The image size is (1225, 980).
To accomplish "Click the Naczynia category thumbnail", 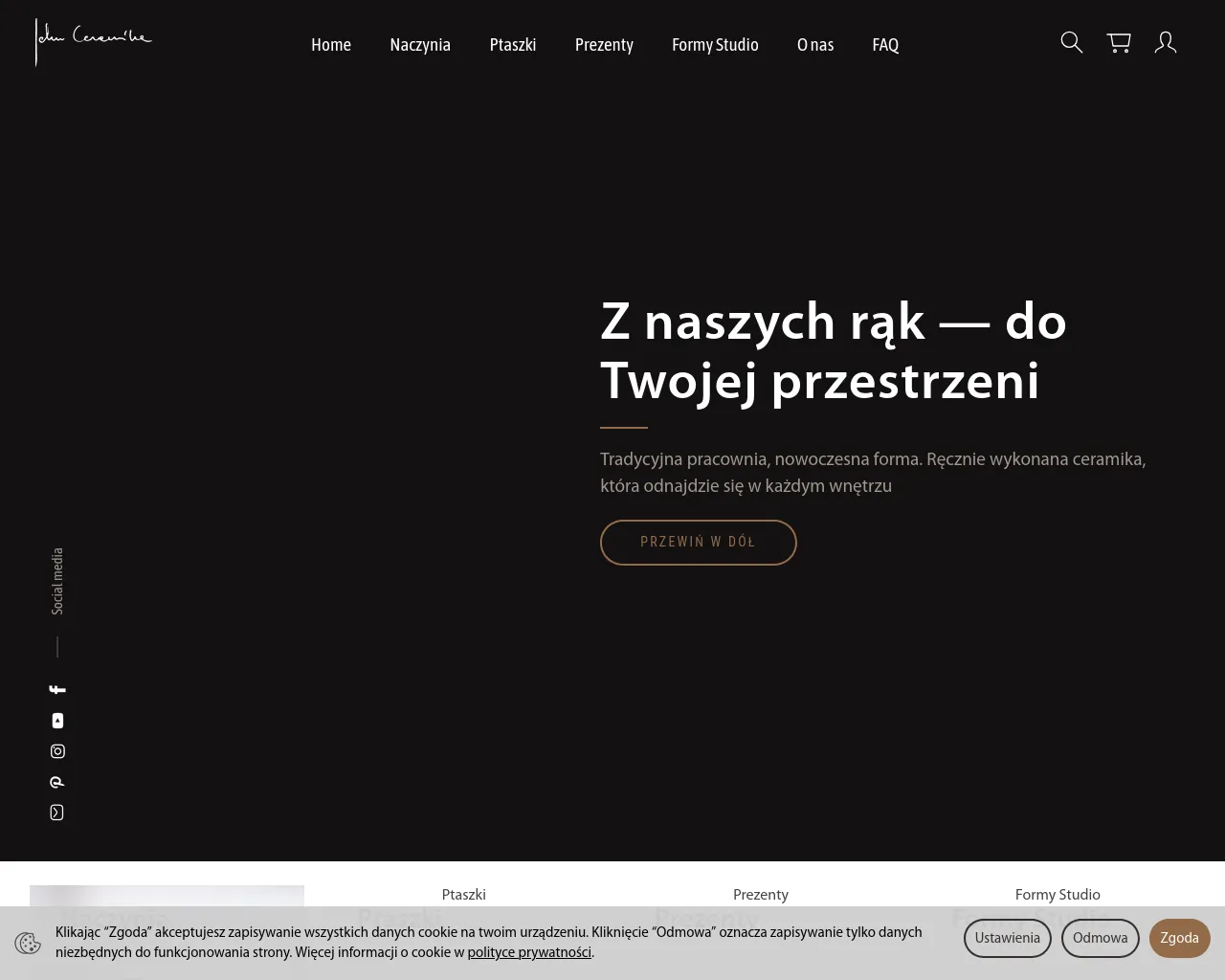I will (167, 896).
